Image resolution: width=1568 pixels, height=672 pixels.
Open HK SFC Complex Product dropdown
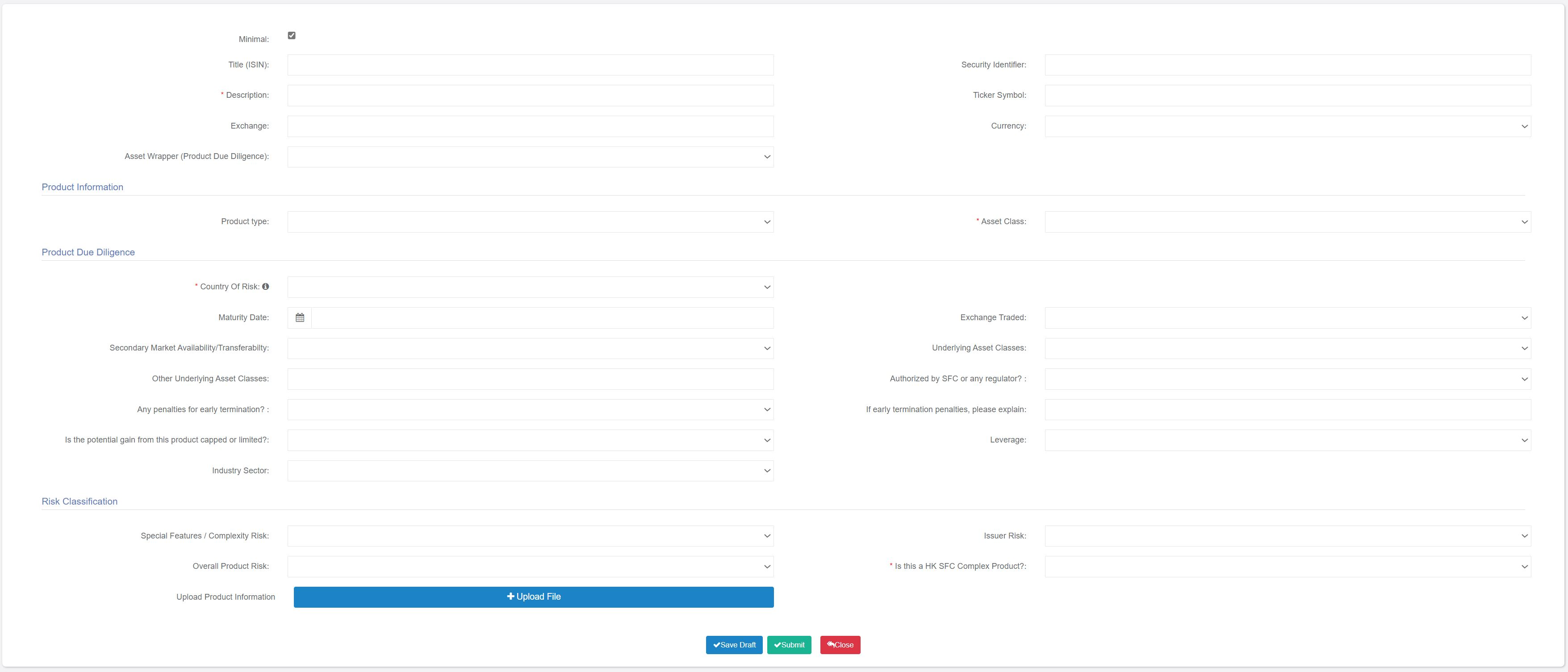(1288, 567)
